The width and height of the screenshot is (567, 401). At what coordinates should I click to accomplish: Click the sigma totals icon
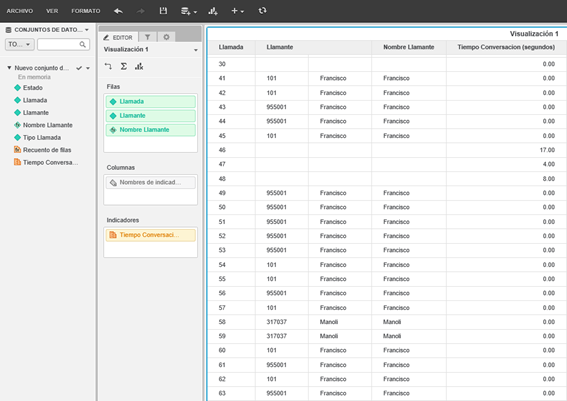click(x=124, y=66)
